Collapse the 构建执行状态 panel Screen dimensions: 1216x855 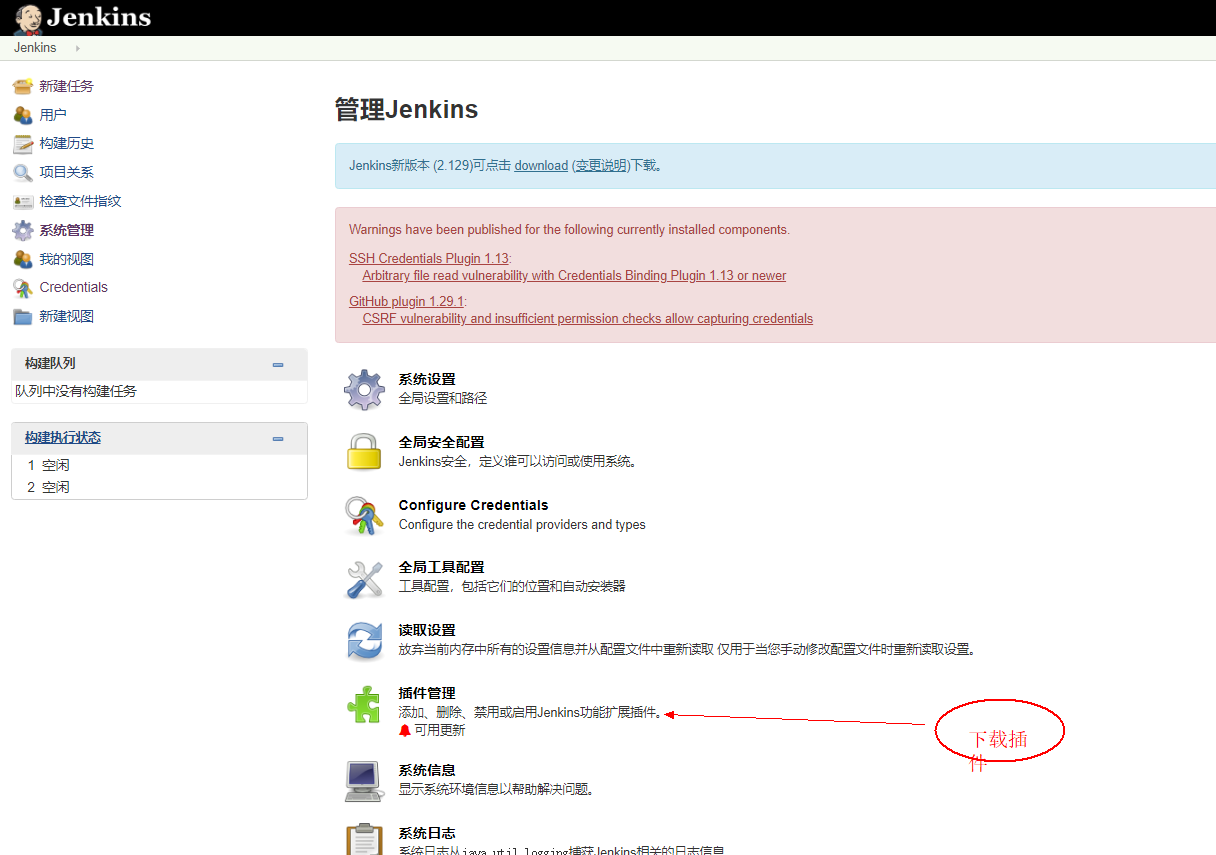(x=278, y=438)
